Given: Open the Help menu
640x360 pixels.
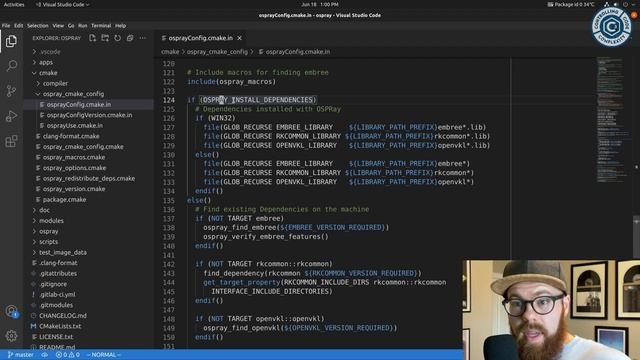Looking at the screenshot, I should pos(120,25).
